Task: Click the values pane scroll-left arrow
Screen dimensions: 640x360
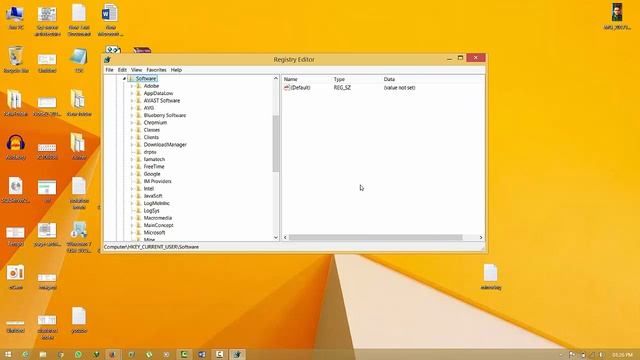Action: (x=285, y=238)
